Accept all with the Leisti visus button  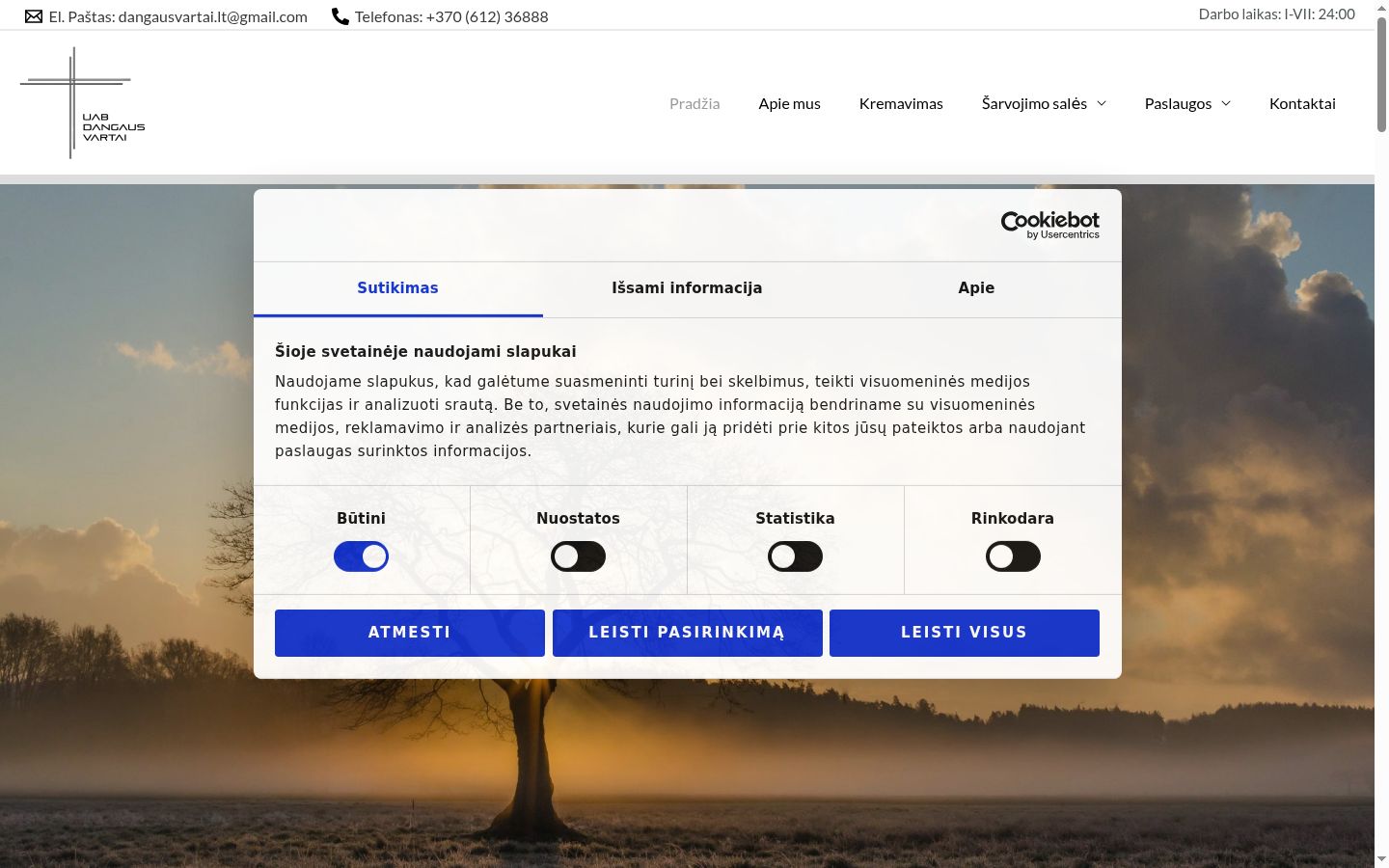965,633
